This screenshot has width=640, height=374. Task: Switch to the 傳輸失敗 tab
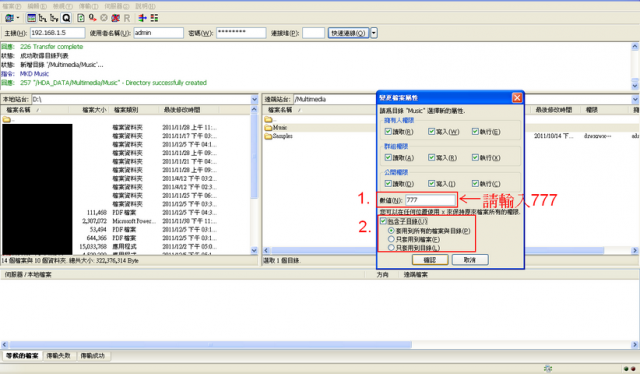(59, 356)
